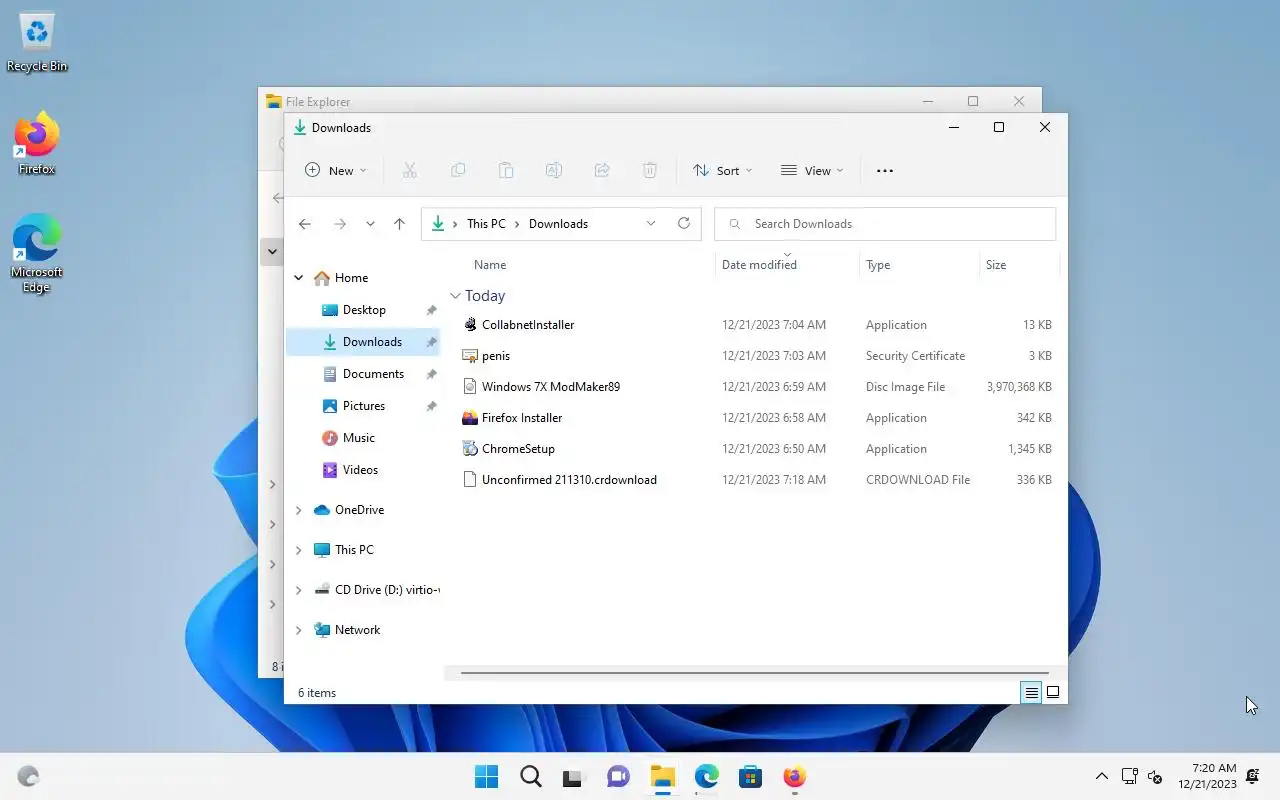Expand the This PC tree node
The image size is (1280, 800).
[x=298, y=550]
